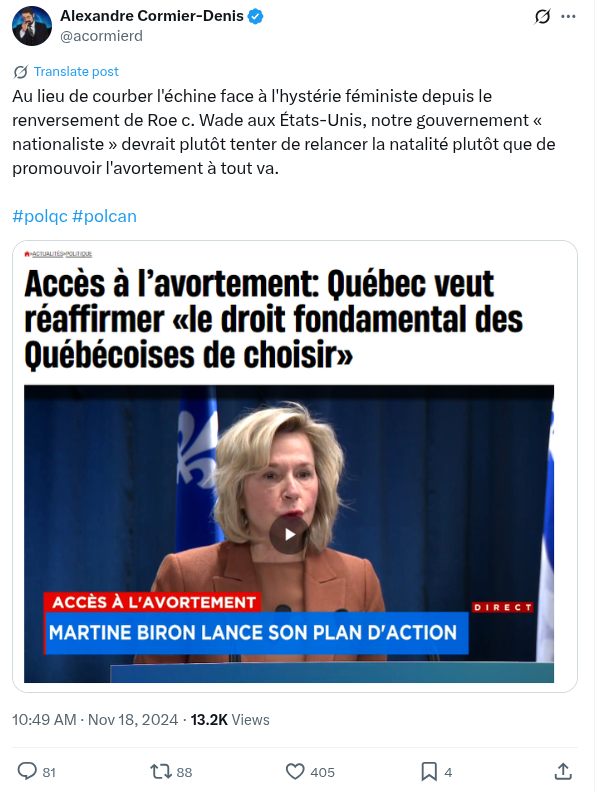Viewport: 596px width, 791px height.
Task: Click the Grok translate icon beside Translate post
Action: (x=21, y=72)
